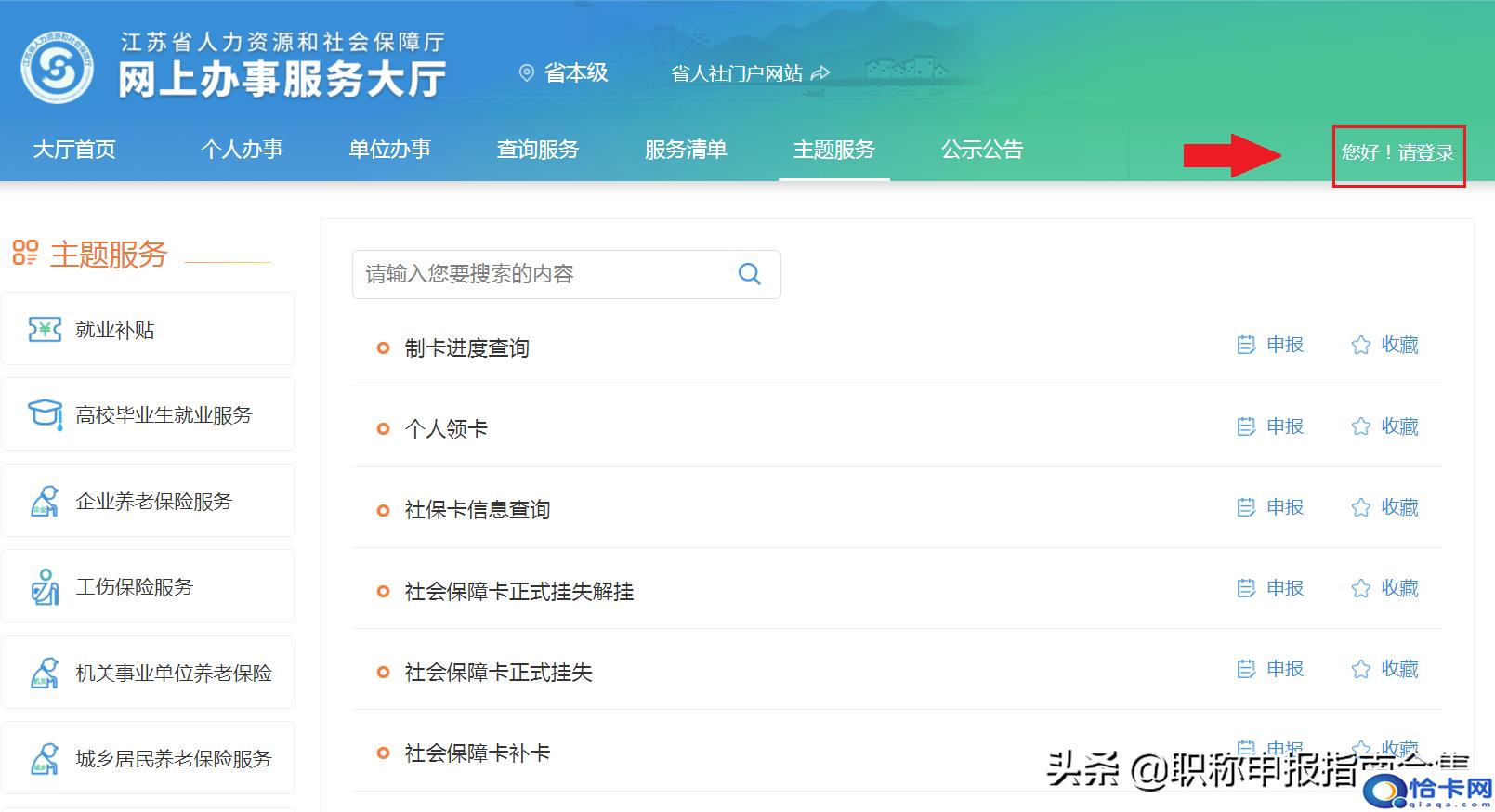This screenshot has width=1495, height=812.
Task: Click the 申报 form icon for 个人领卡
Action: point(1246,426)
